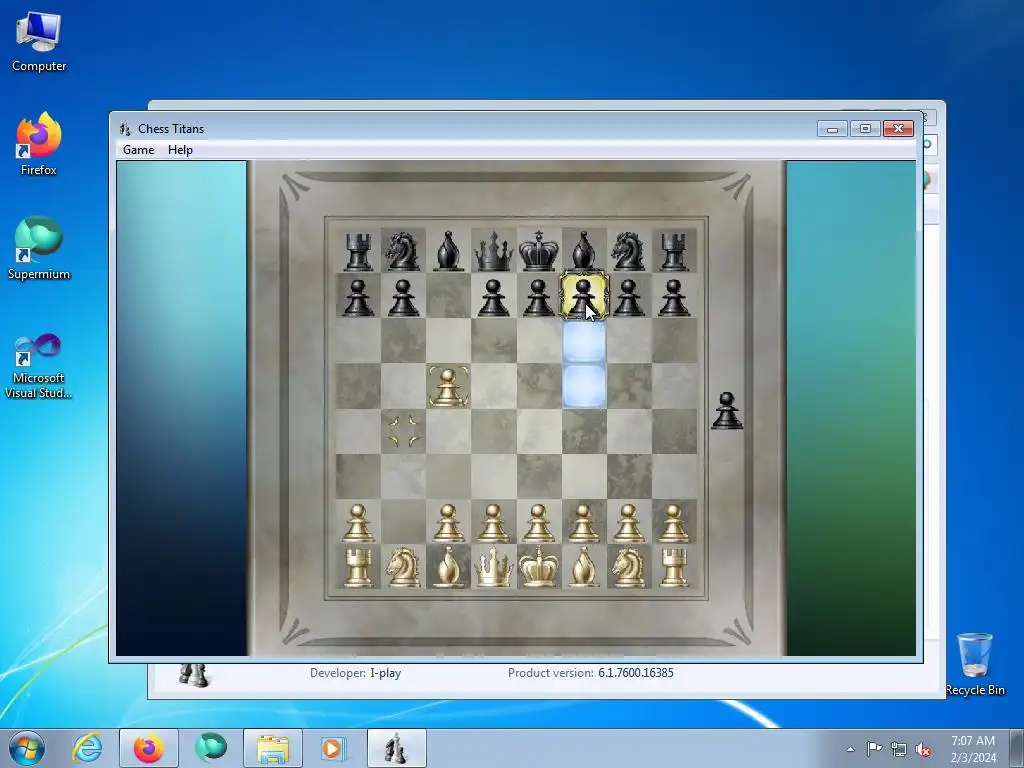Open Supermium from the taskbar
The height and width of the screenshot is (768, 1024).
tap(210, 748)
